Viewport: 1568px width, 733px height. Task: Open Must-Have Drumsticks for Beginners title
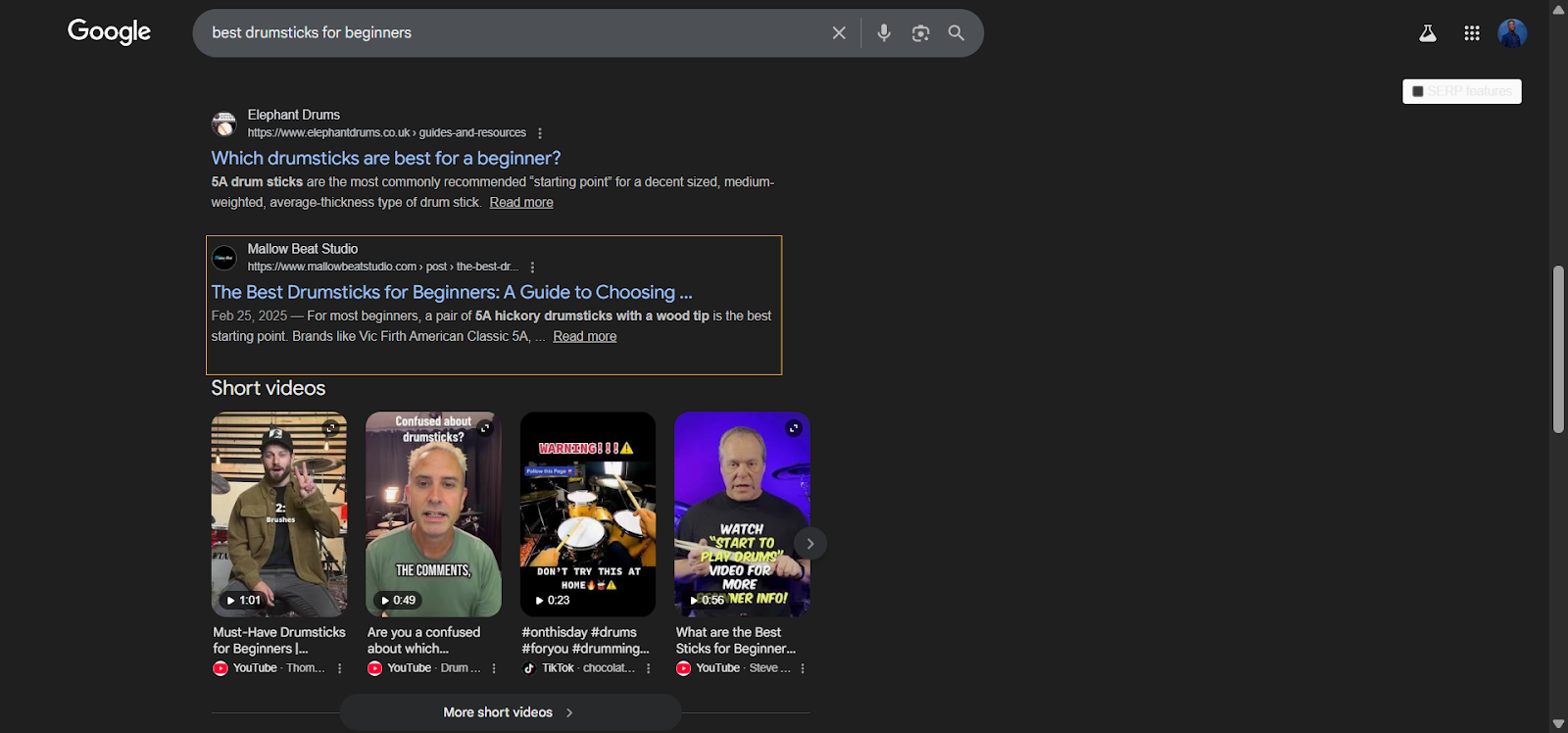click(x=279, y=640)
